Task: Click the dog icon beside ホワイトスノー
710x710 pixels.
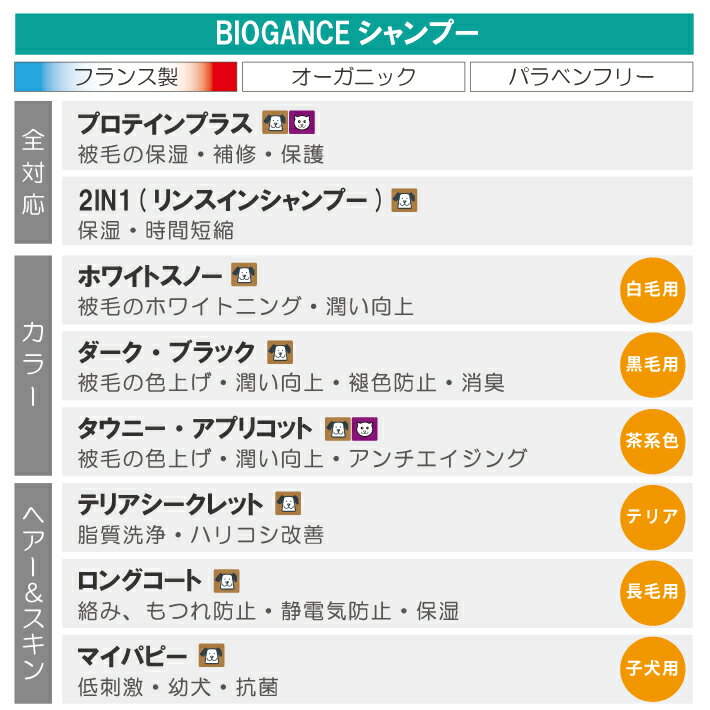Action: pyautogui.click(x=244, y=275)
